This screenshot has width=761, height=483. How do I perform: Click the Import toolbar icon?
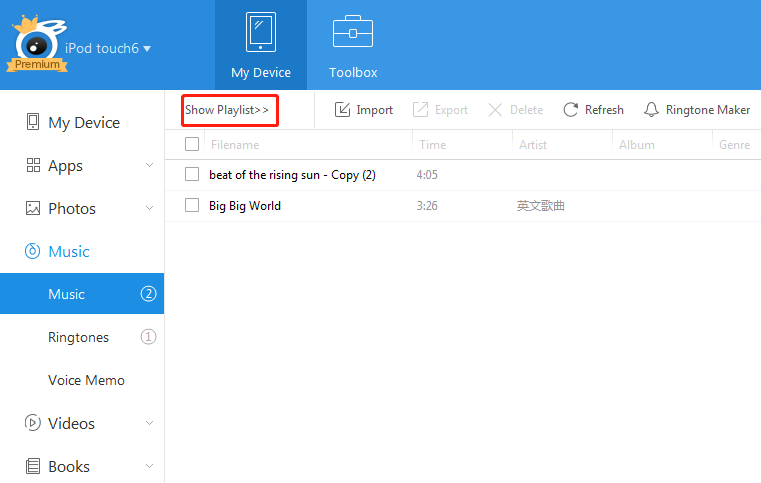coord(342,110)
